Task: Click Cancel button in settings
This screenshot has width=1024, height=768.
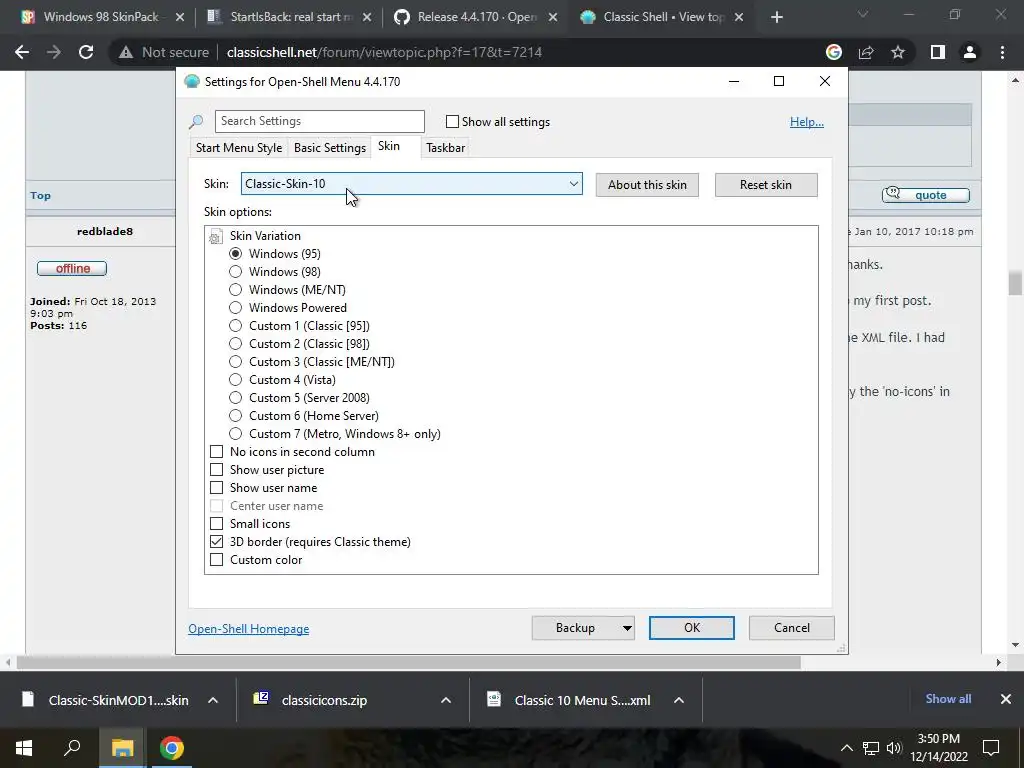Action: pos(792,628)
